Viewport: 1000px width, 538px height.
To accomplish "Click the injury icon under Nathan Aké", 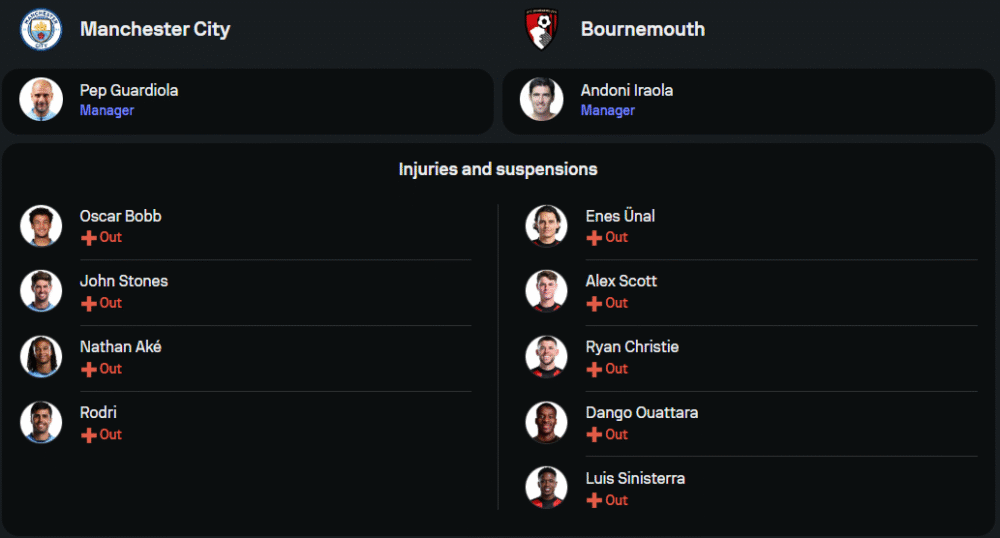I will click(x=89, y=369).
